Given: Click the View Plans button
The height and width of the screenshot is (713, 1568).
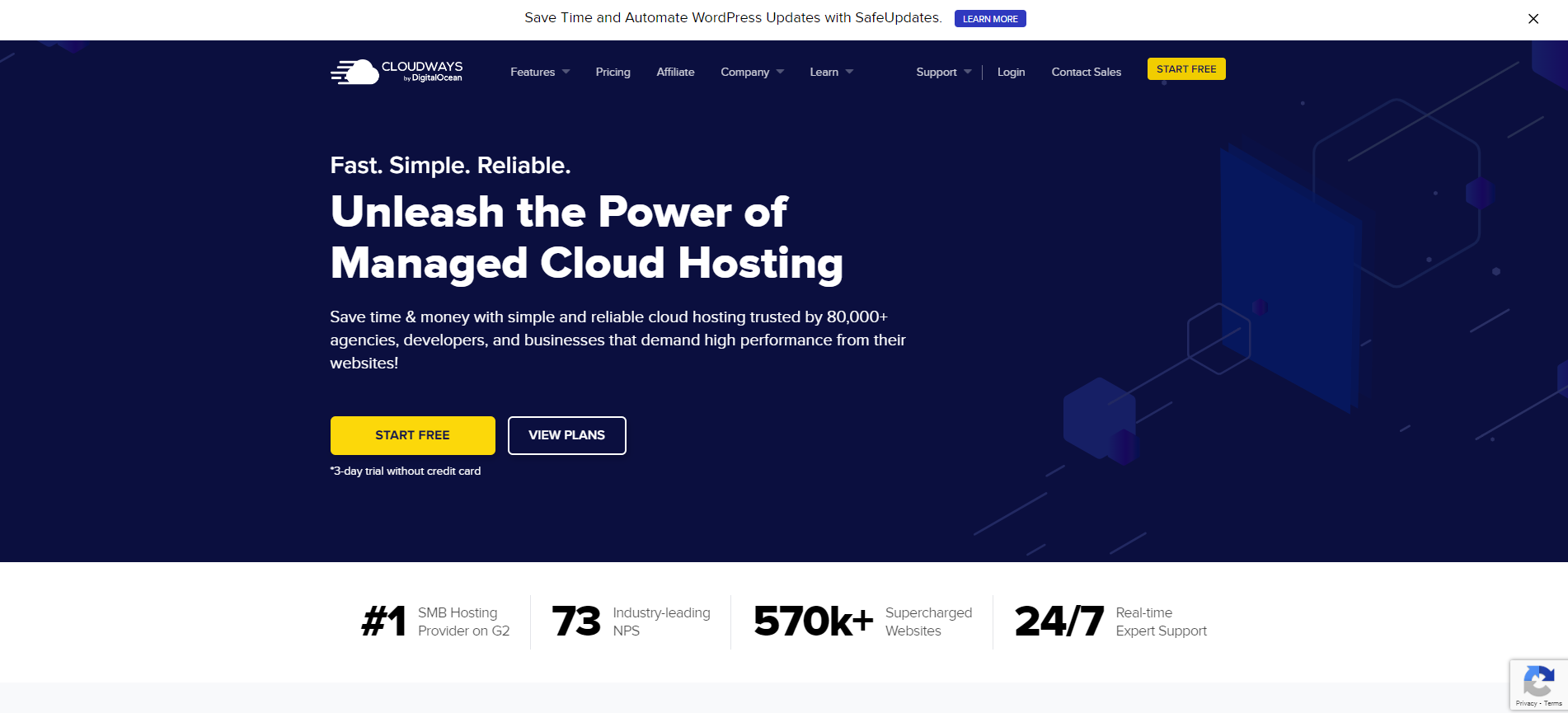Looking at the screenshot, I should click(567, 435).
